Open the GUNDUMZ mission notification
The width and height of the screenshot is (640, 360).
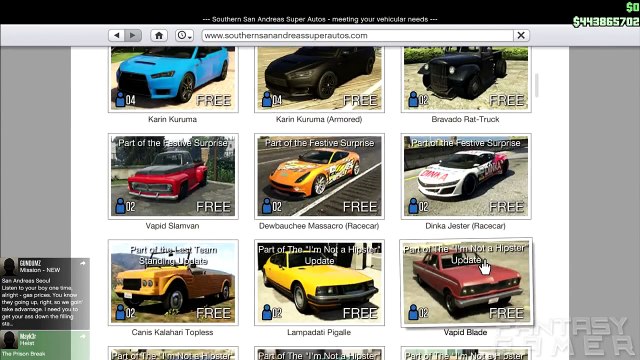coord(44,293)
